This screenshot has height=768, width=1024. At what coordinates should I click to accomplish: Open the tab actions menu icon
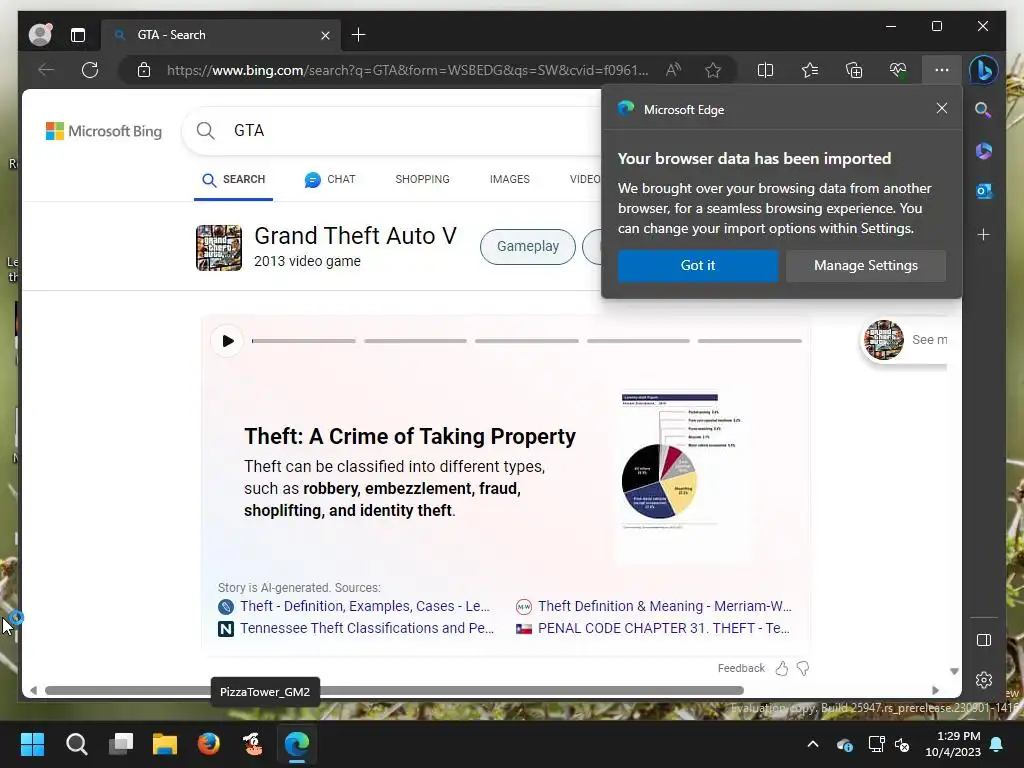(x=78, y=35)
